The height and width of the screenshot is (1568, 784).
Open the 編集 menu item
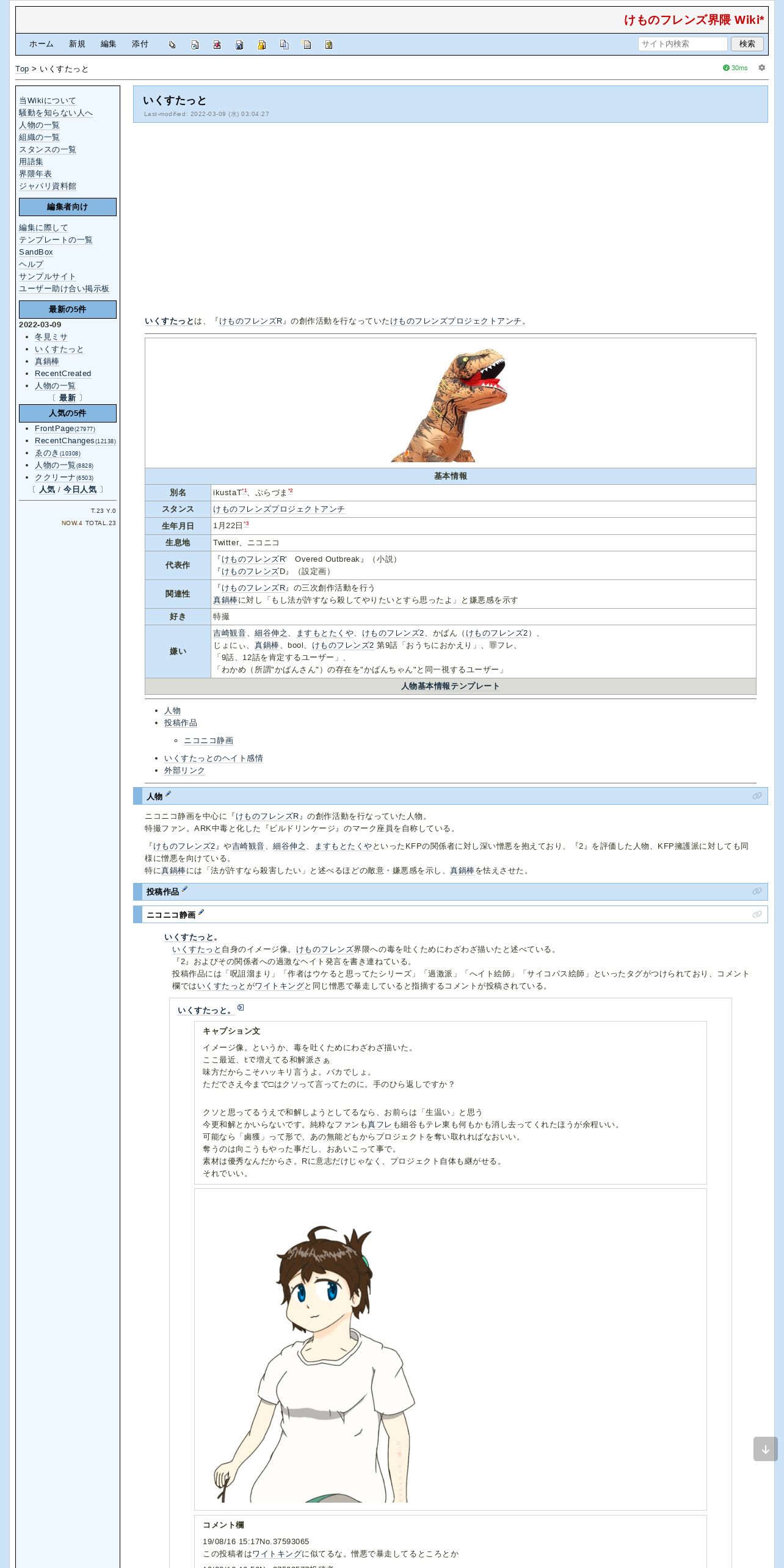point(109,44)
